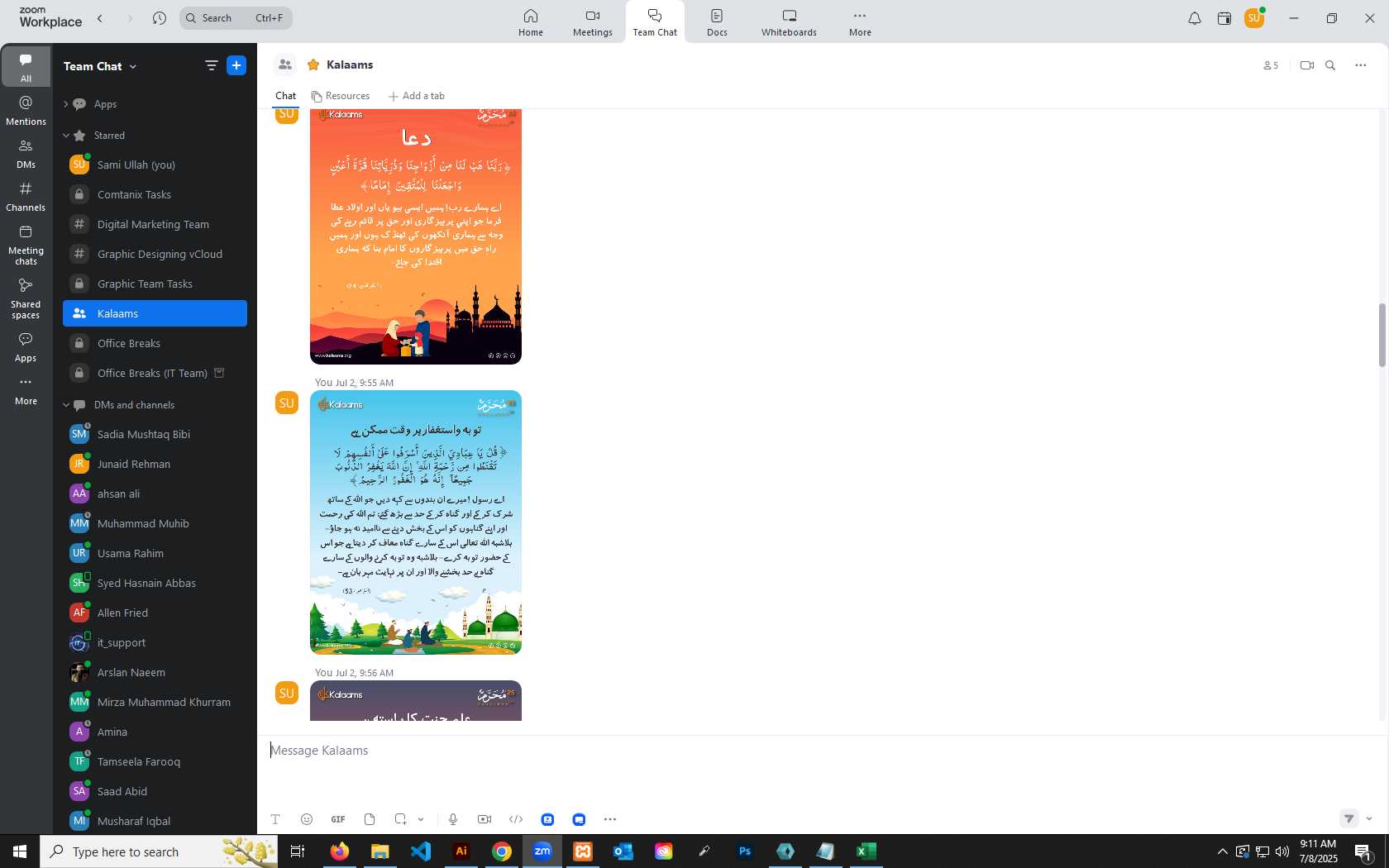Open More in left sidebar
The height and width of the screenshot is (868, 1389).
pos(26,391)
